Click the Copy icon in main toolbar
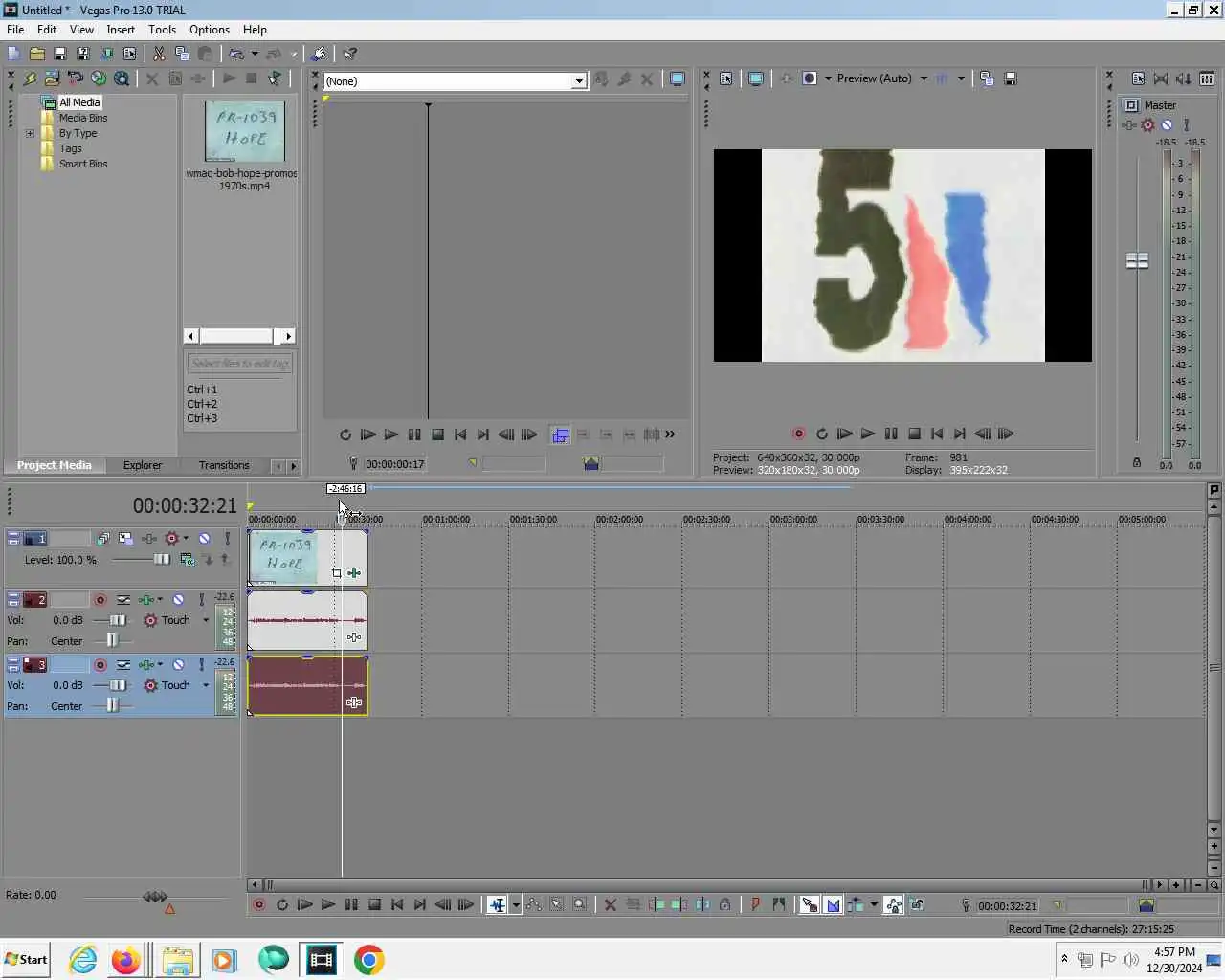The height and width of the screenshot is (980, 1225). (x=182, y=54)
